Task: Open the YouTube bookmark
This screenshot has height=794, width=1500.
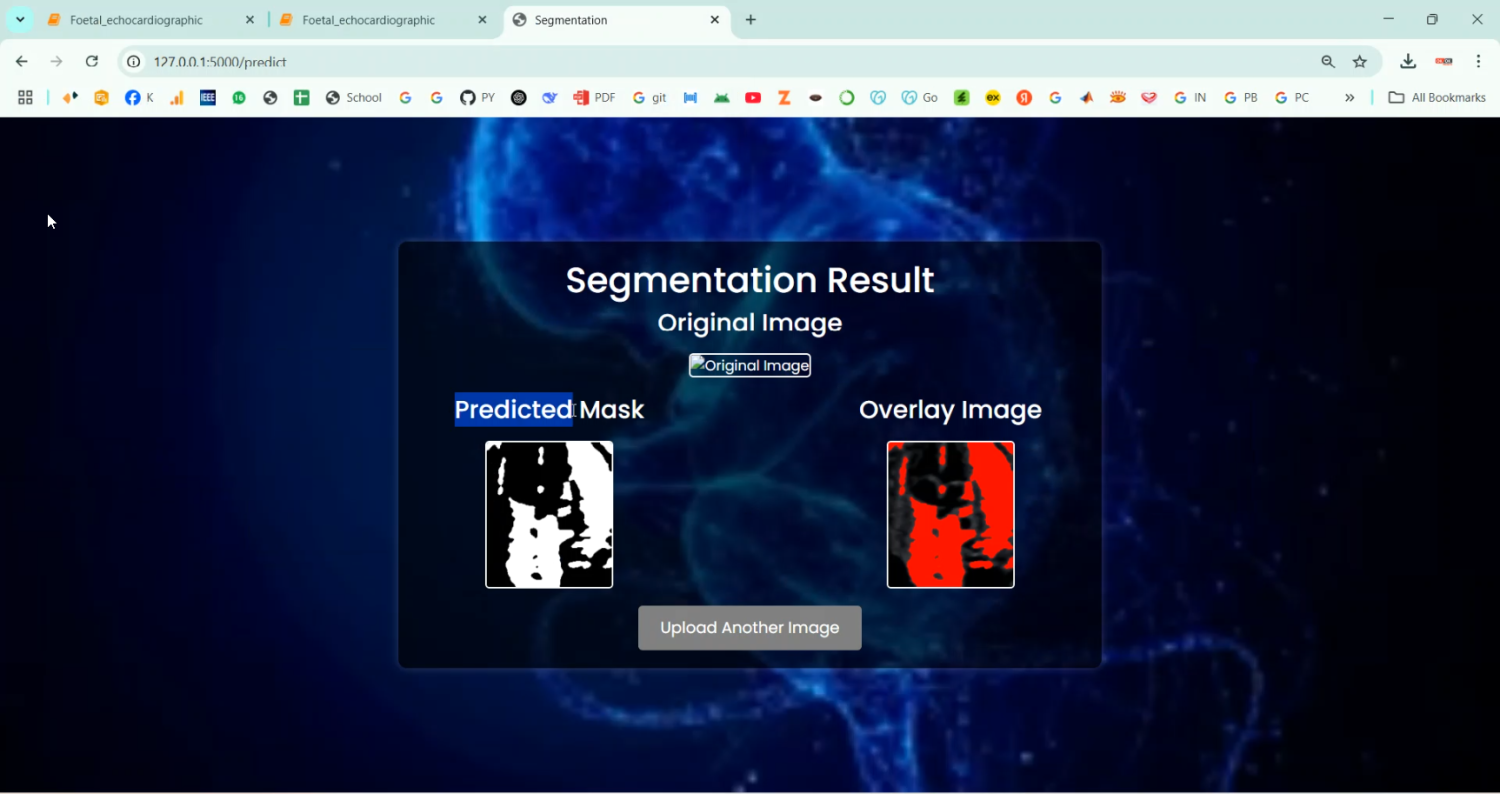Action: (753, 97)
